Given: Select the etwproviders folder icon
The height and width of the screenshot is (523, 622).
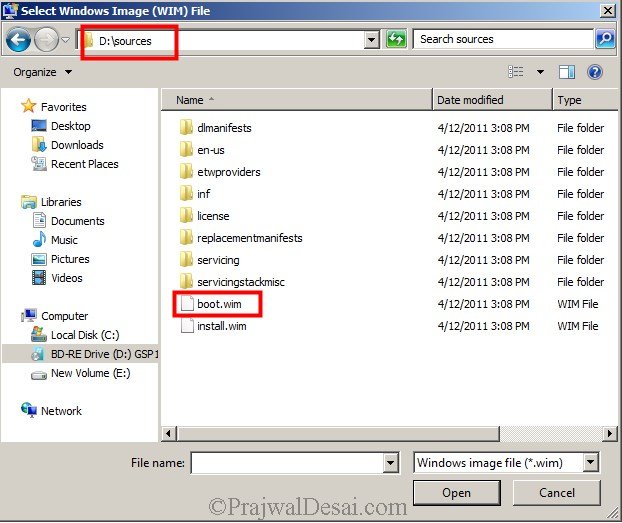Looking at the screenshot, I should coord(186,171).
